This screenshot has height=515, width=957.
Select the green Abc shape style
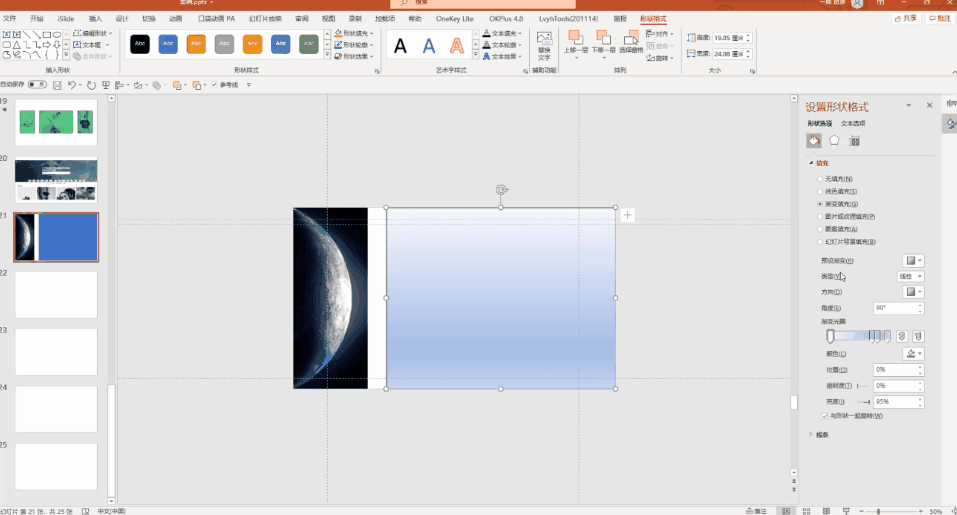coord(309,43)
